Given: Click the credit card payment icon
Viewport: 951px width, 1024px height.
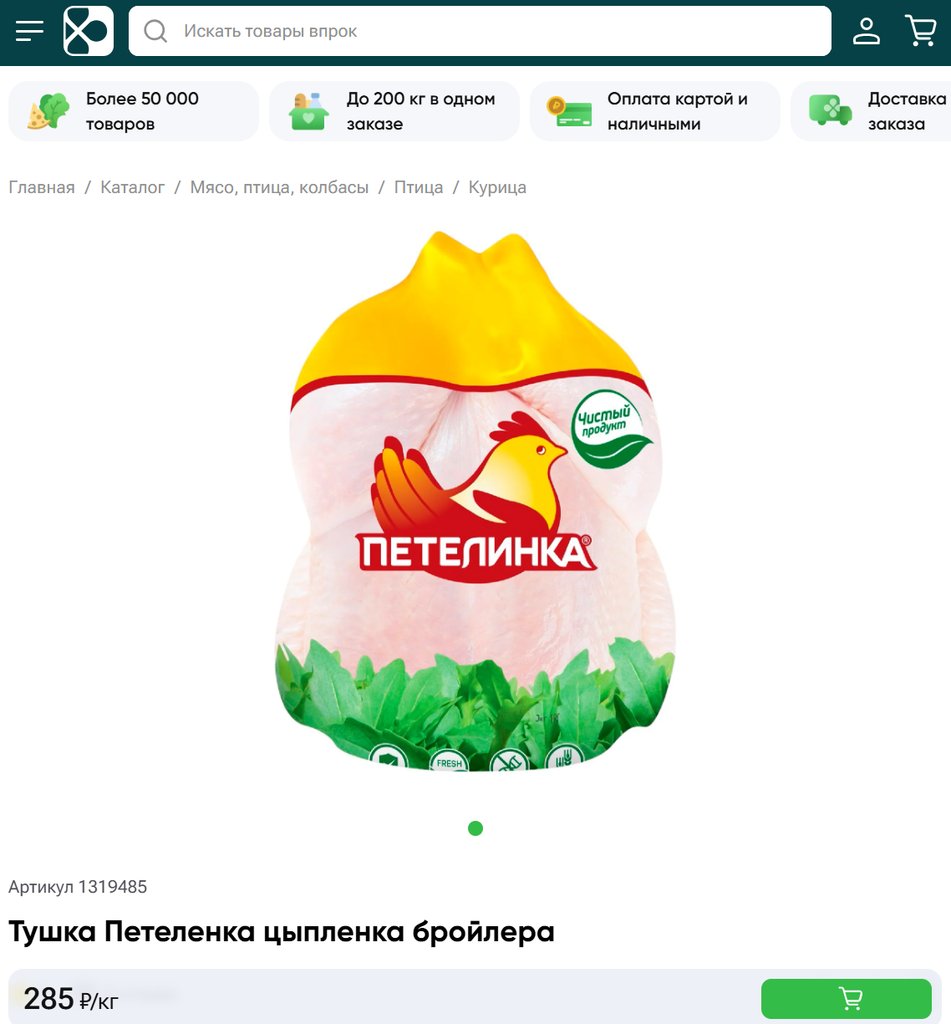Looking at the screenshot, I should (569, 111).
